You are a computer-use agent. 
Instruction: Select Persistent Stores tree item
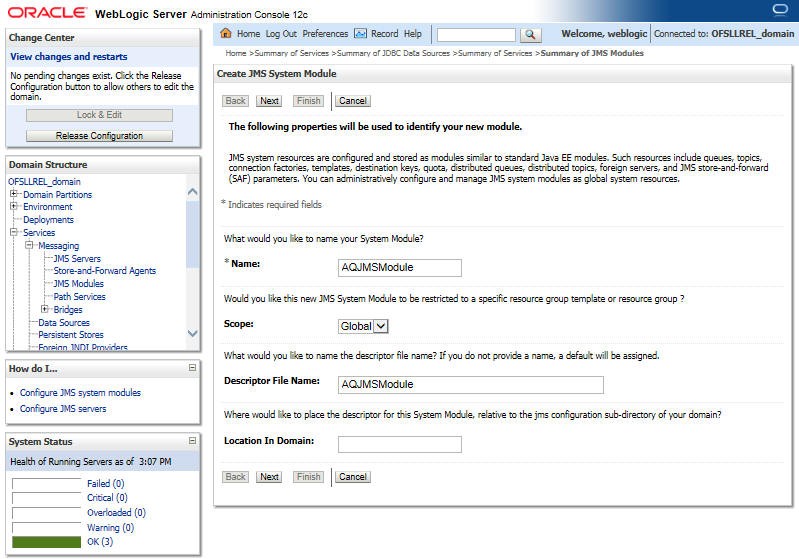[x=71, y=335]
